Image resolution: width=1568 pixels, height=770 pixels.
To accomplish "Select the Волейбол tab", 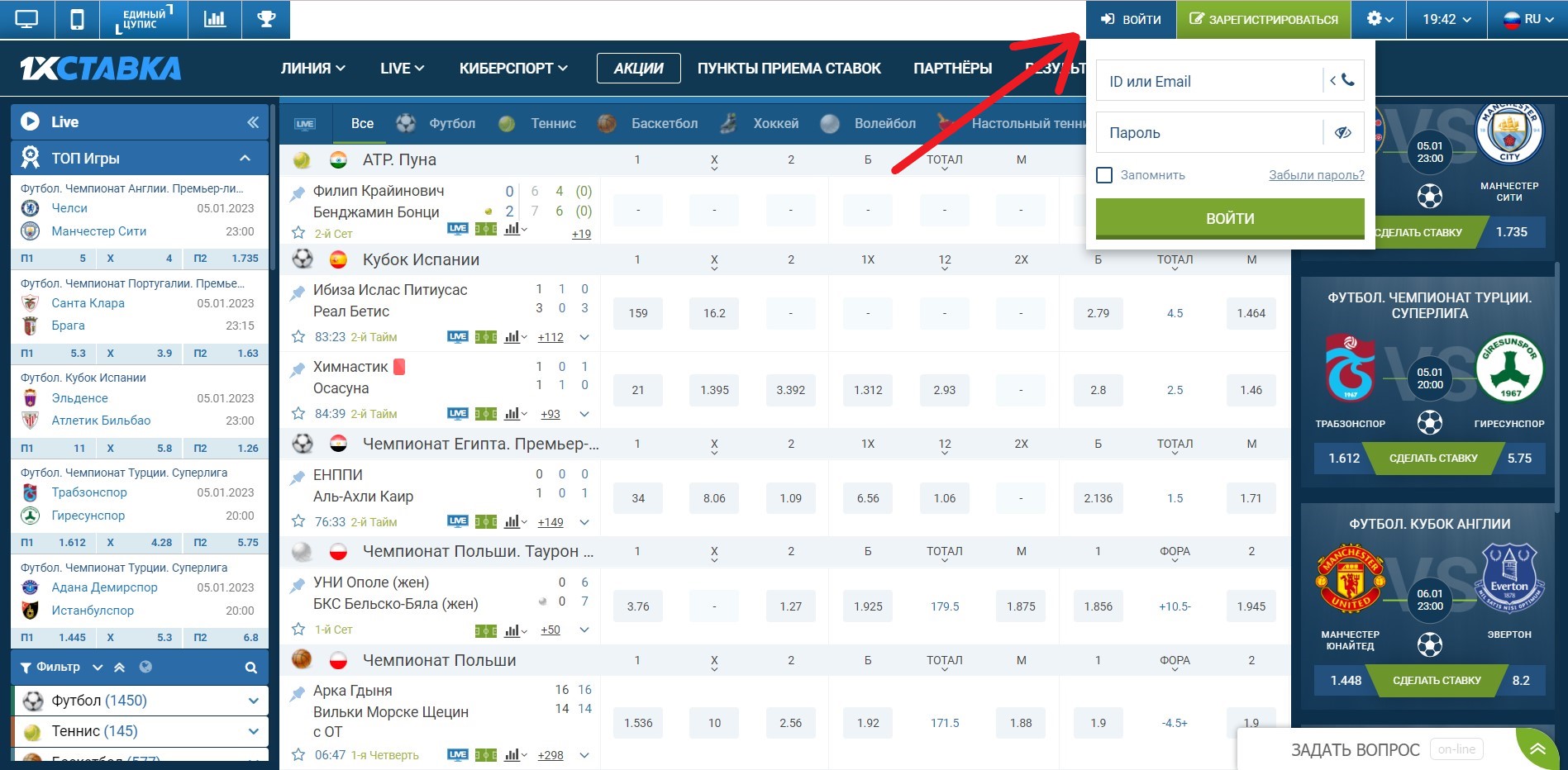I will click(x=868, y=124).
